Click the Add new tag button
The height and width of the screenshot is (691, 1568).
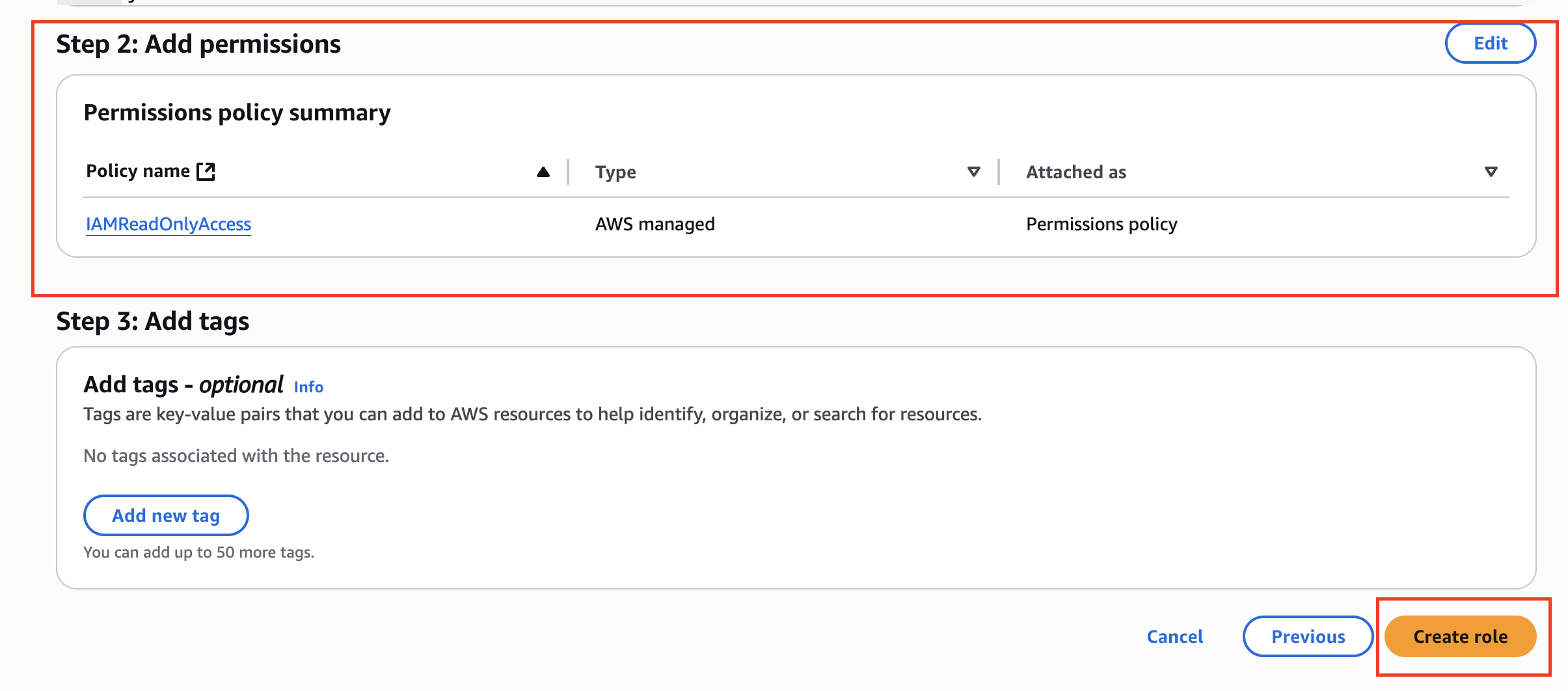point(166,515)
